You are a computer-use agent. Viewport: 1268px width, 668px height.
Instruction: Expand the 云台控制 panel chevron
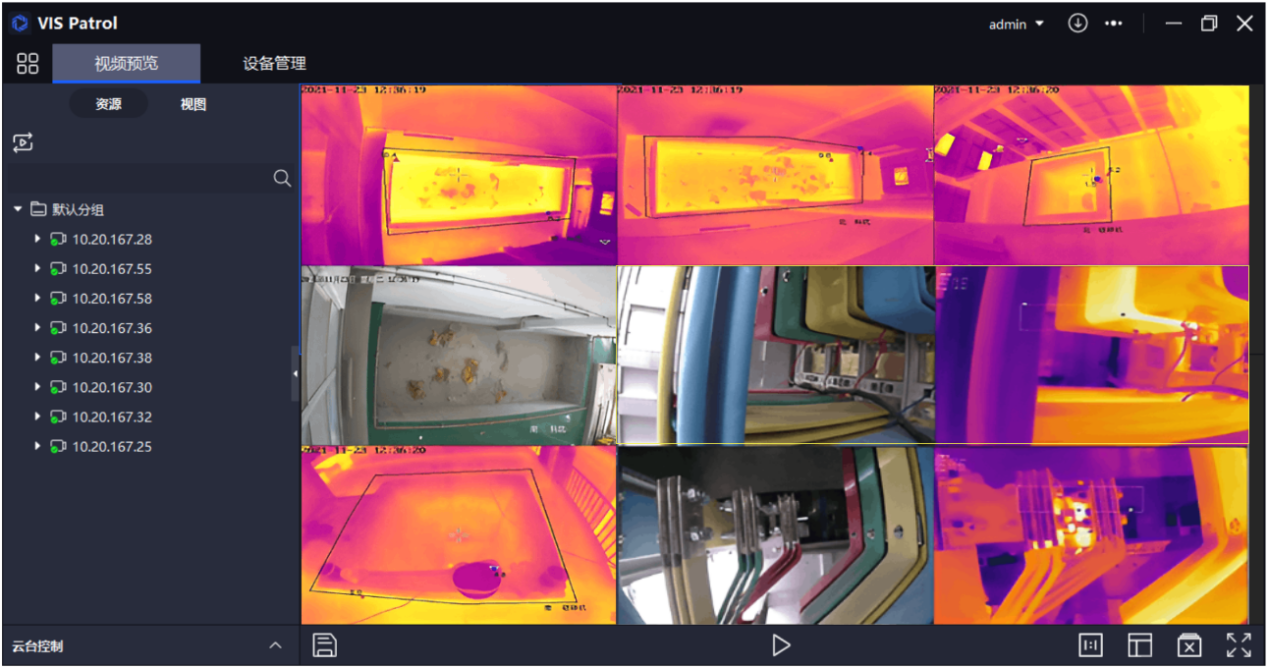click(x=275, y=646)
